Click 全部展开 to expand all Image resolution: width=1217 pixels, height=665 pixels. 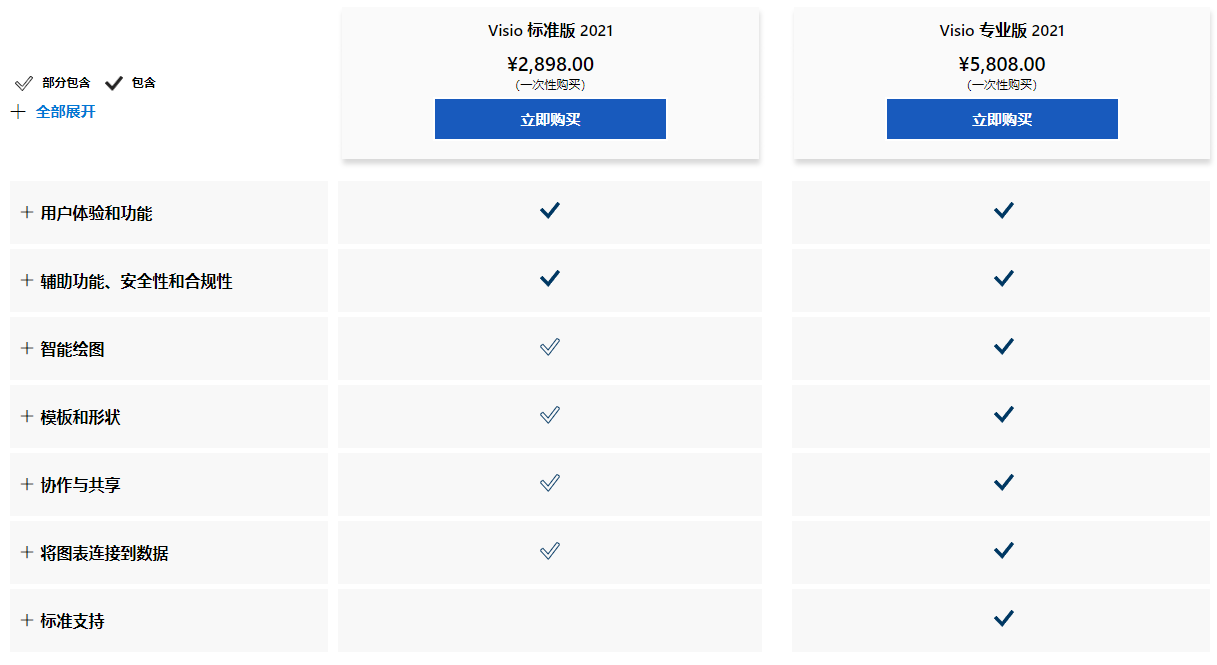(65, 112)
